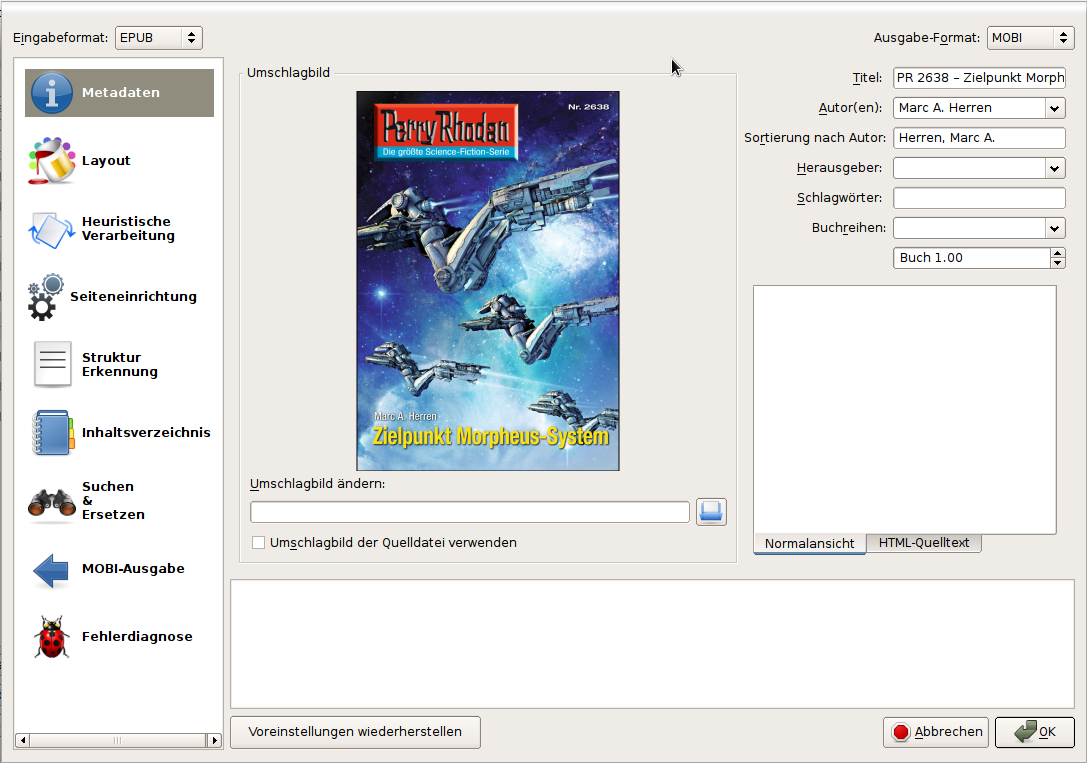Viewport: 1087px width, 763px height.
Task: Click the Titel input field
Action: click(979, 78)
